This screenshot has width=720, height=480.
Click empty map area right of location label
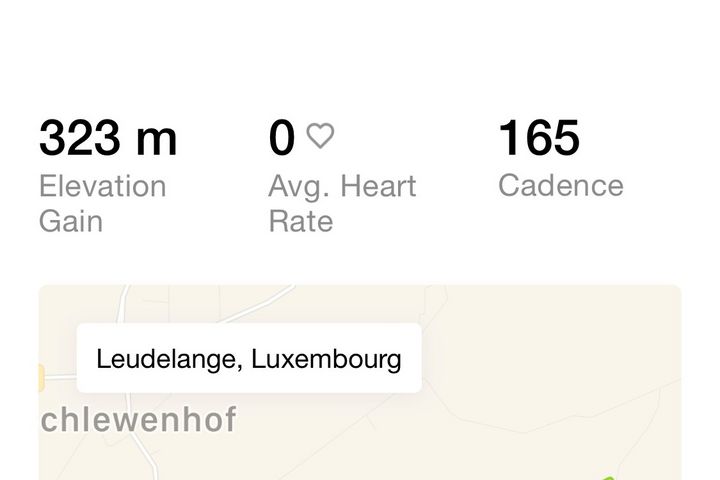coord(551,358)
